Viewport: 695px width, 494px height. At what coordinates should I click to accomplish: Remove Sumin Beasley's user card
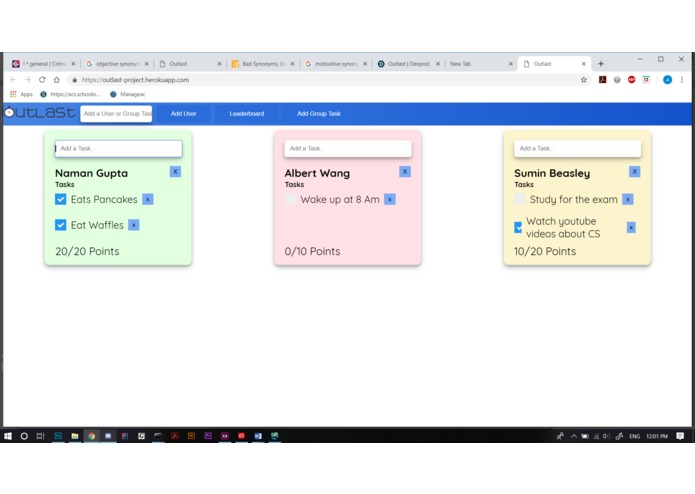[x=634, y=171]
